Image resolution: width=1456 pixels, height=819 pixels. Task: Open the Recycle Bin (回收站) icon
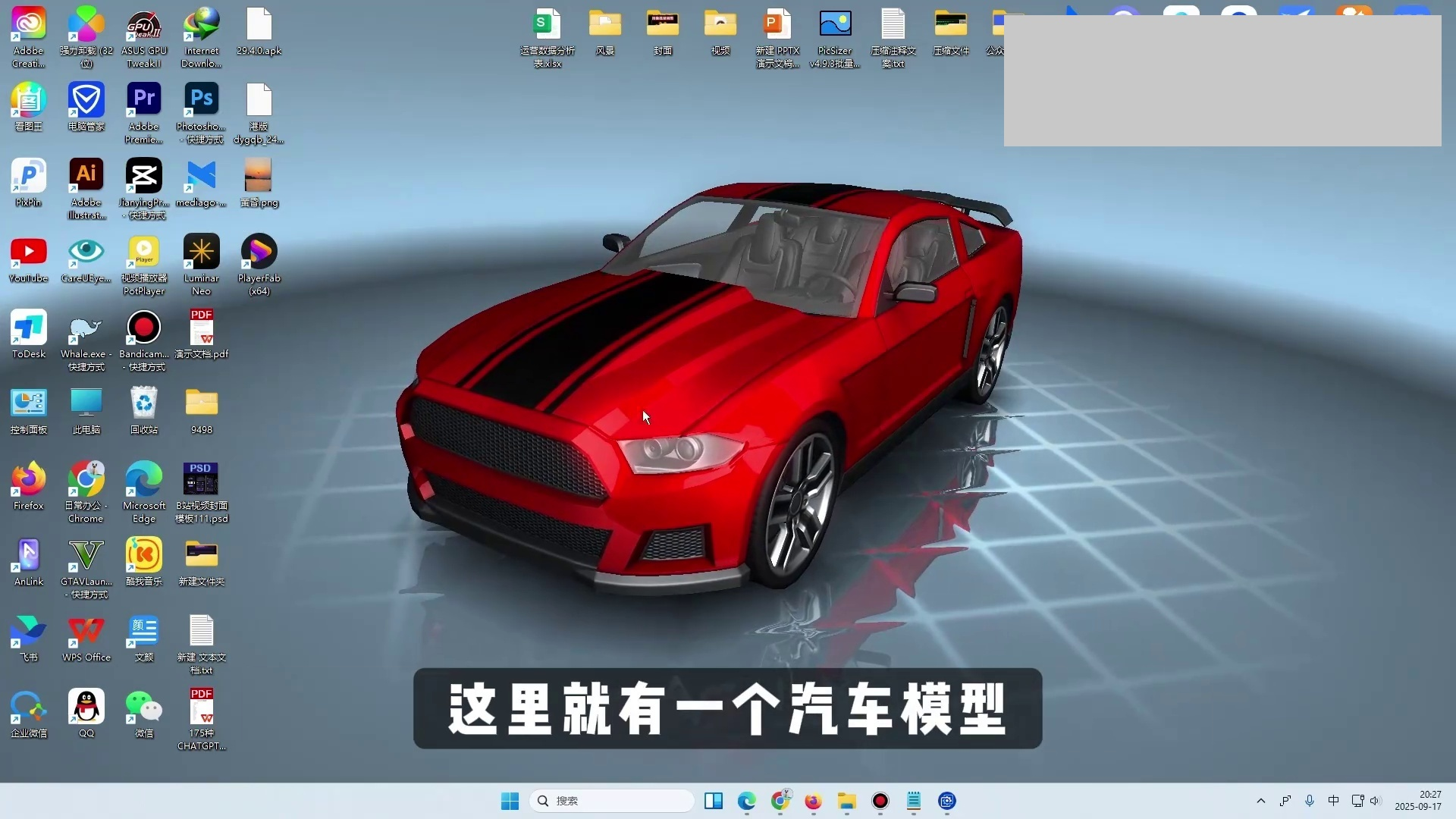click(x=143, y=403)
